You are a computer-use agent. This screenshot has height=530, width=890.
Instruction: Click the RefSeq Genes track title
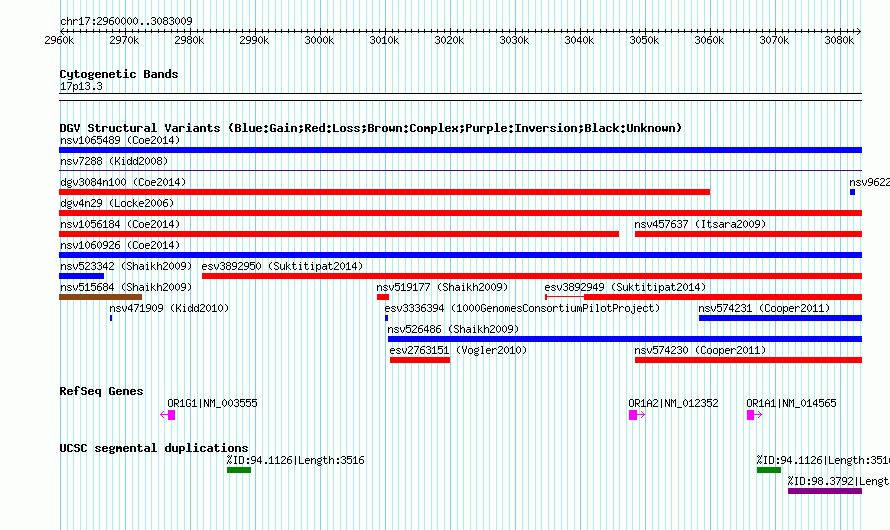(101, 392)
